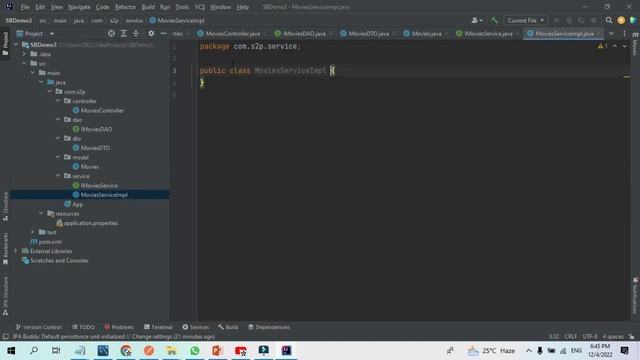640x360 pixels.
Task: Expand the test folder
Action: (x=33, y=232)
